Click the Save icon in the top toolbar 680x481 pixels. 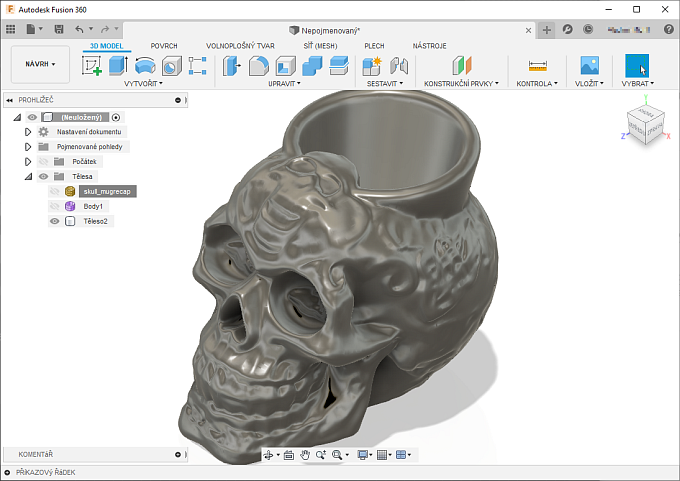(59, 30)
